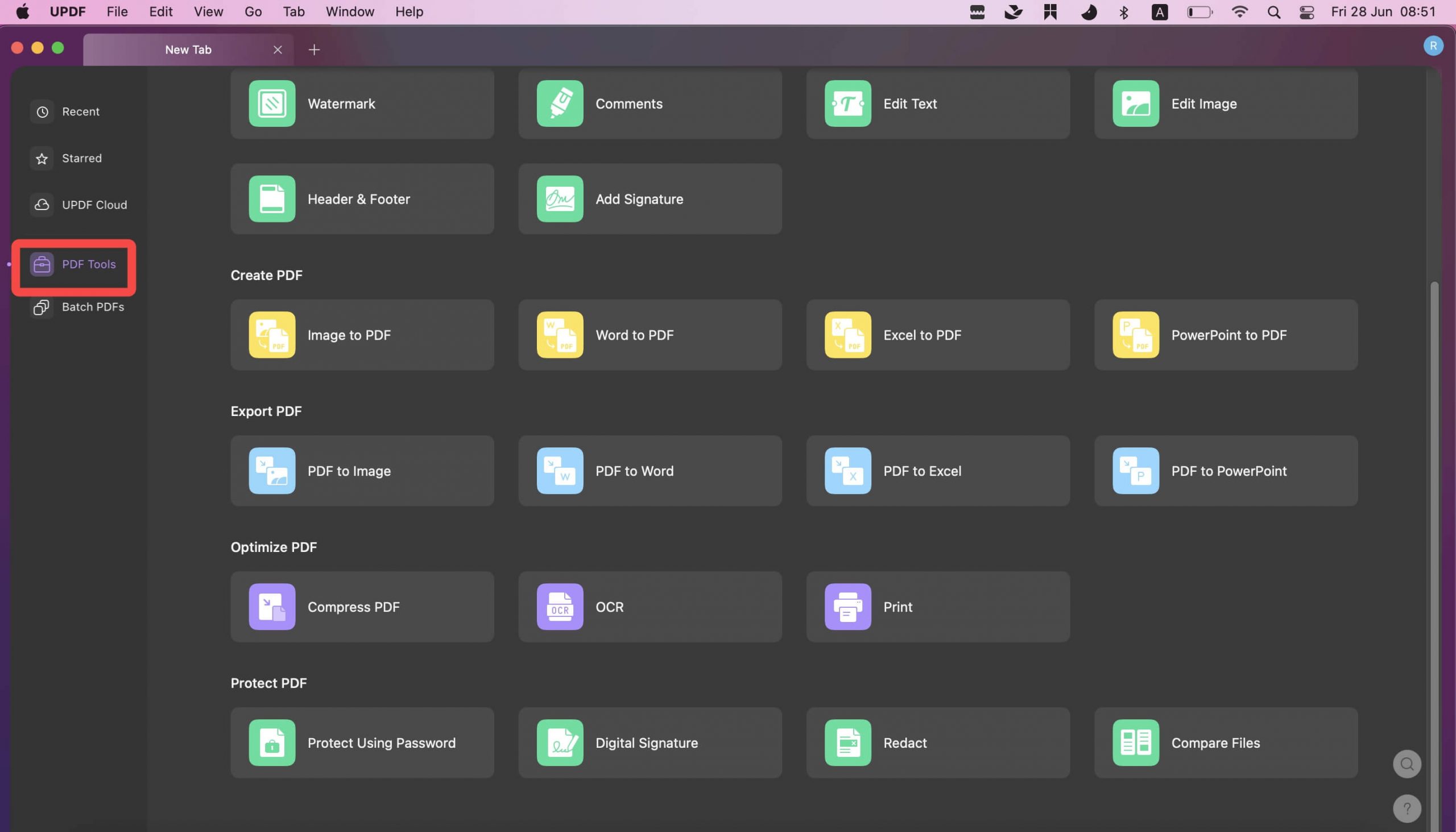Click the date and time display
The height and width of the screenshot is (832, 1456).
click(x=1383, y=12)
